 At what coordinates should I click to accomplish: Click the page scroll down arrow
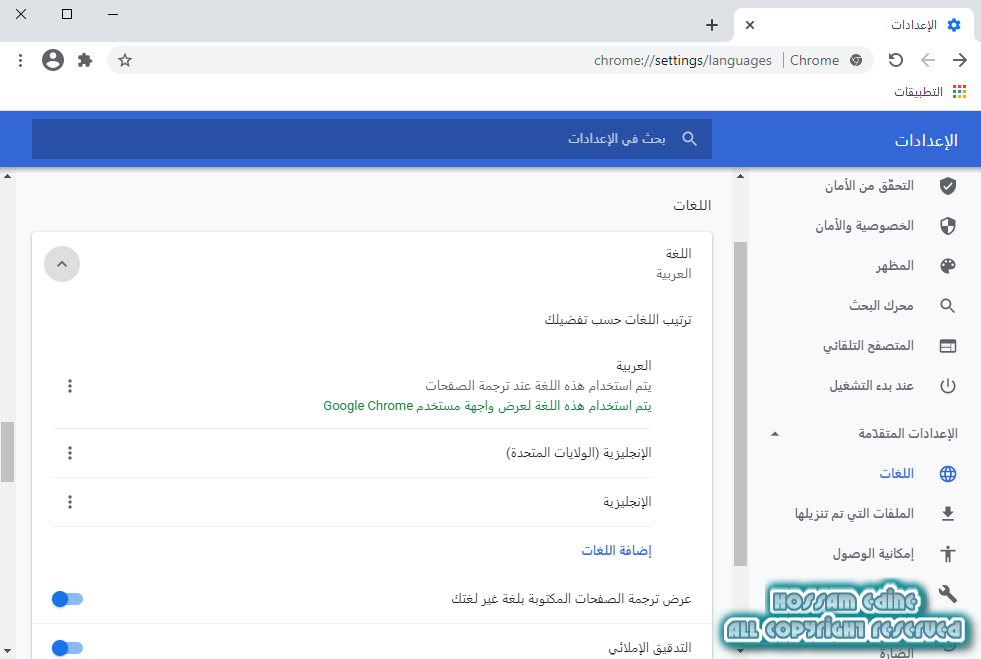(x=7, y=651)
